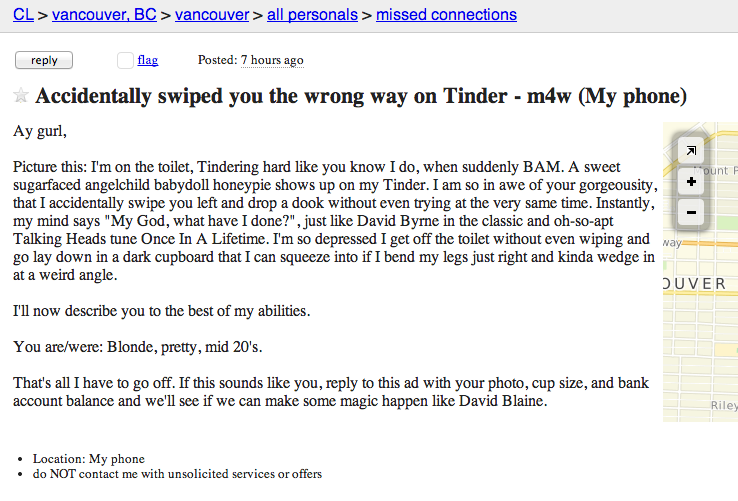
Task: Click the '7 hours ago' timestamp
Action: (x=272, y=60)
